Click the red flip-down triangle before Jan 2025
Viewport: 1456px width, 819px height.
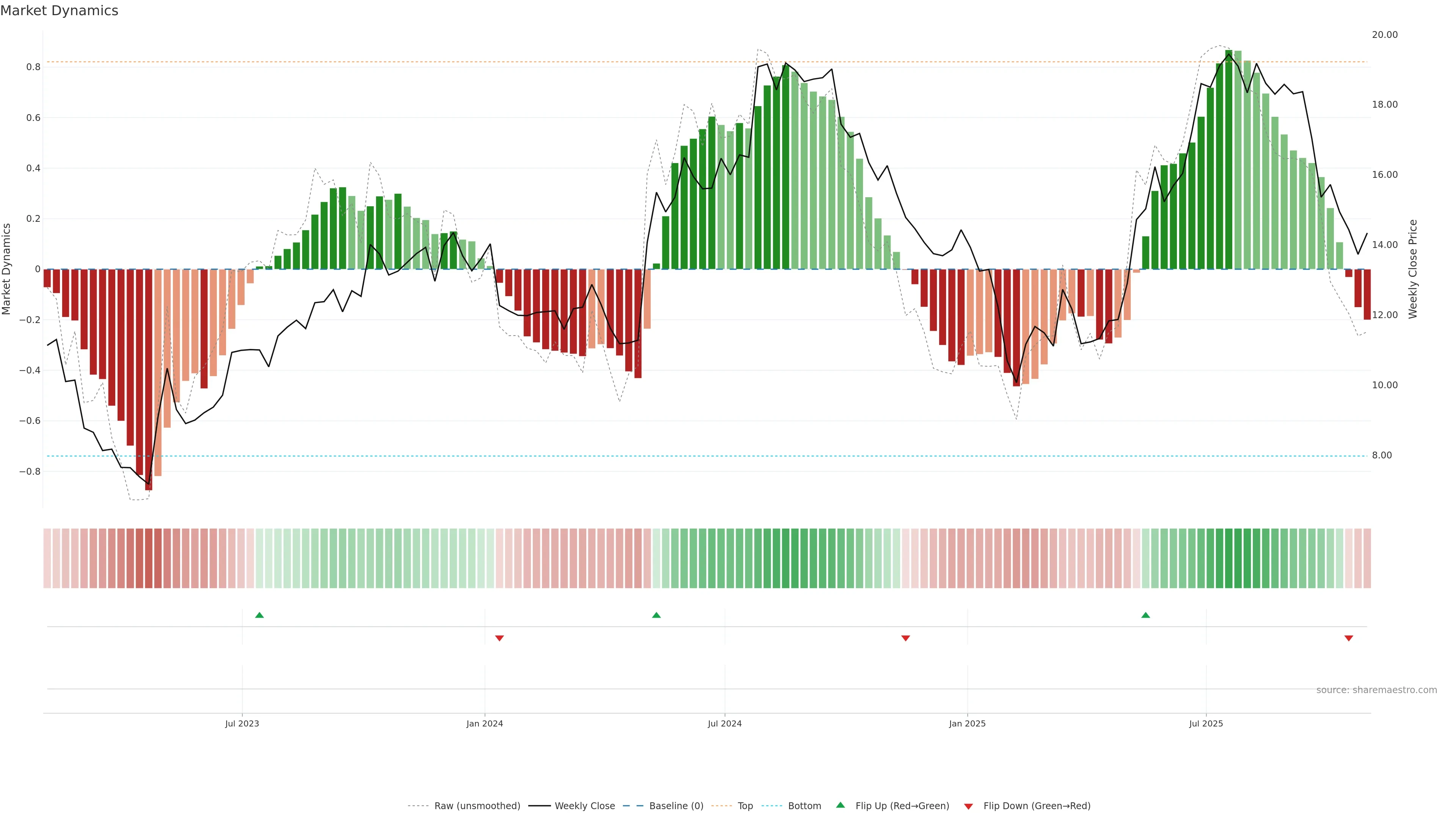905,638
